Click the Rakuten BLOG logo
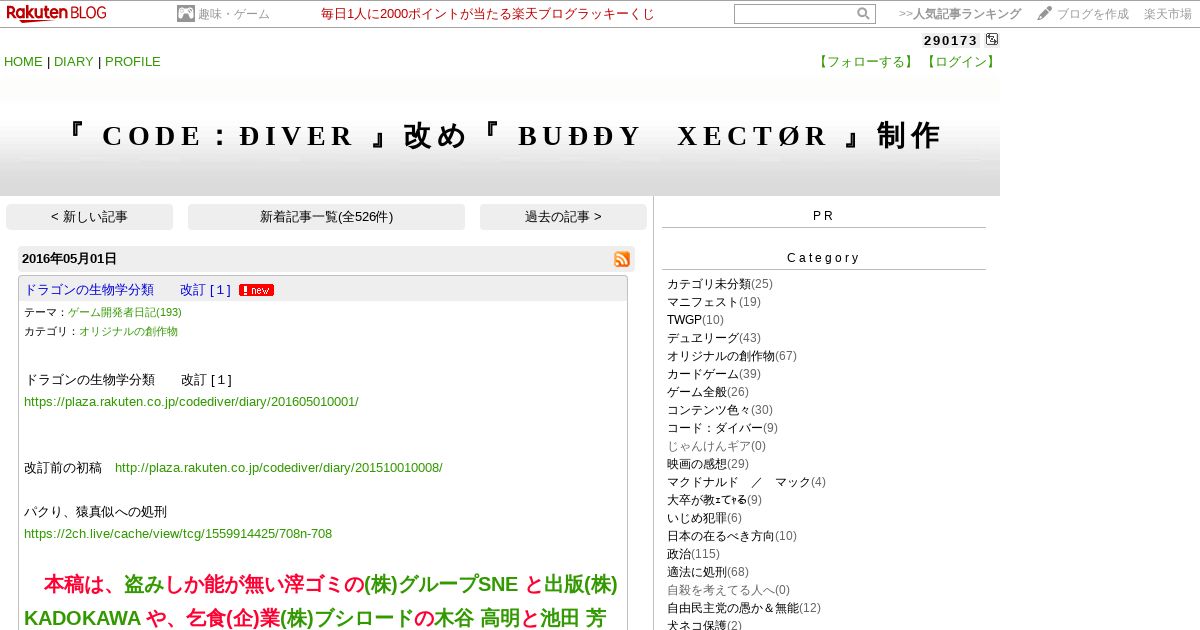The width and height of the screenshot is (1200, 630). coord(56,13)
